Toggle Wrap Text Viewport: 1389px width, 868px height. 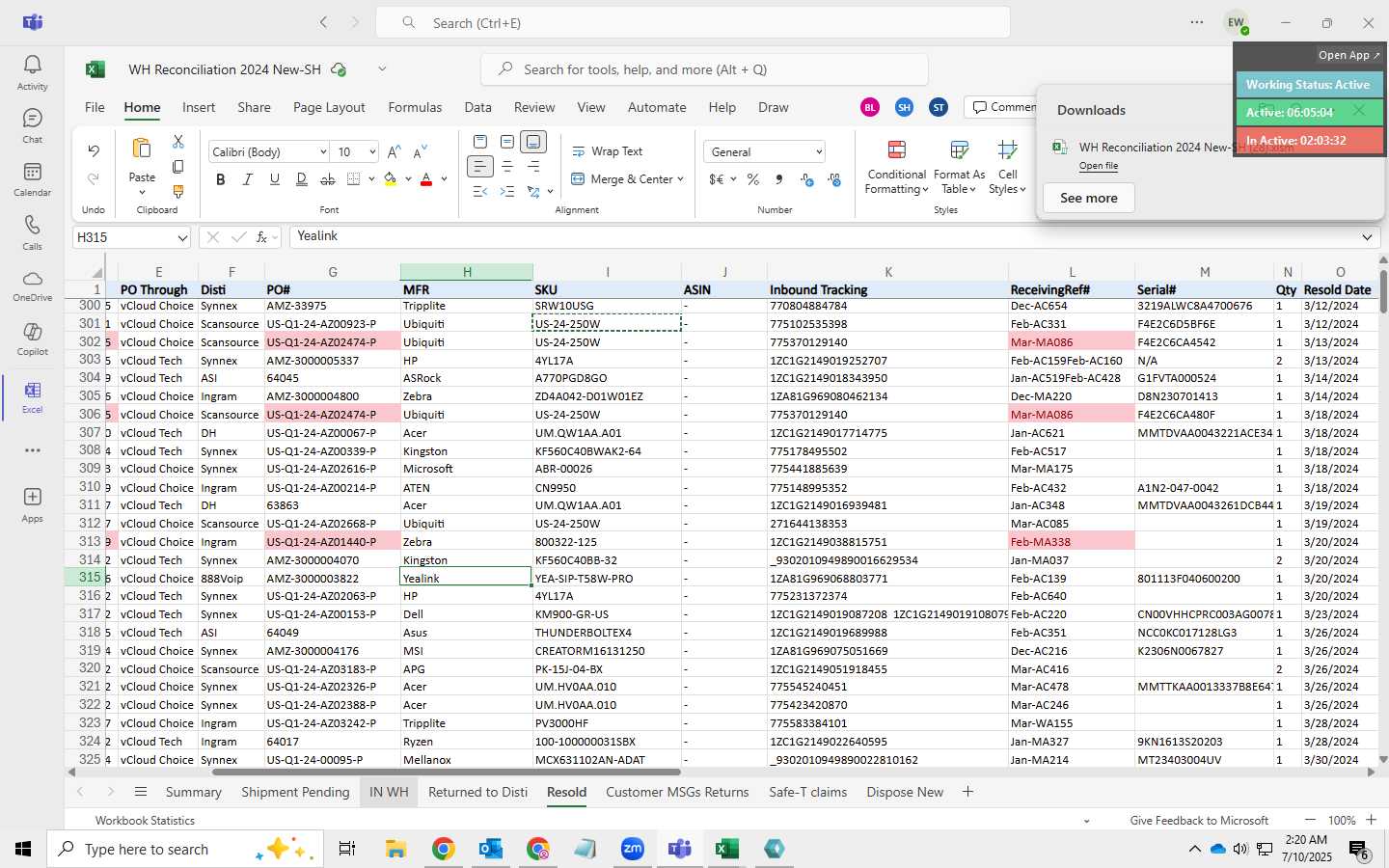point(608,151)
